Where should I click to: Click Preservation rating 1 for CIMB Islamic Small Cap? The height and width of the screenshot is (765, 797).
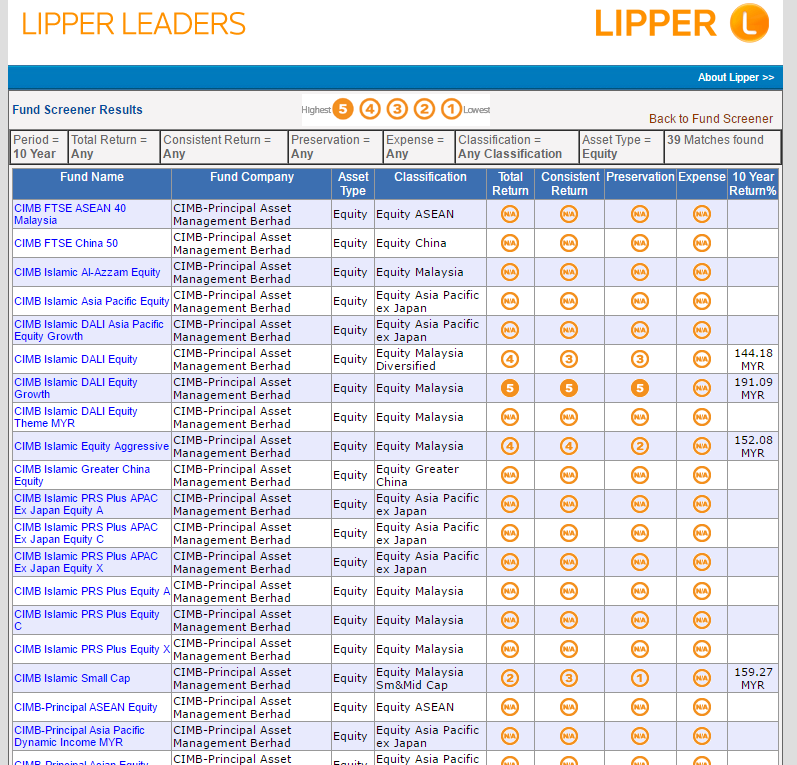(x=640, y=678)
